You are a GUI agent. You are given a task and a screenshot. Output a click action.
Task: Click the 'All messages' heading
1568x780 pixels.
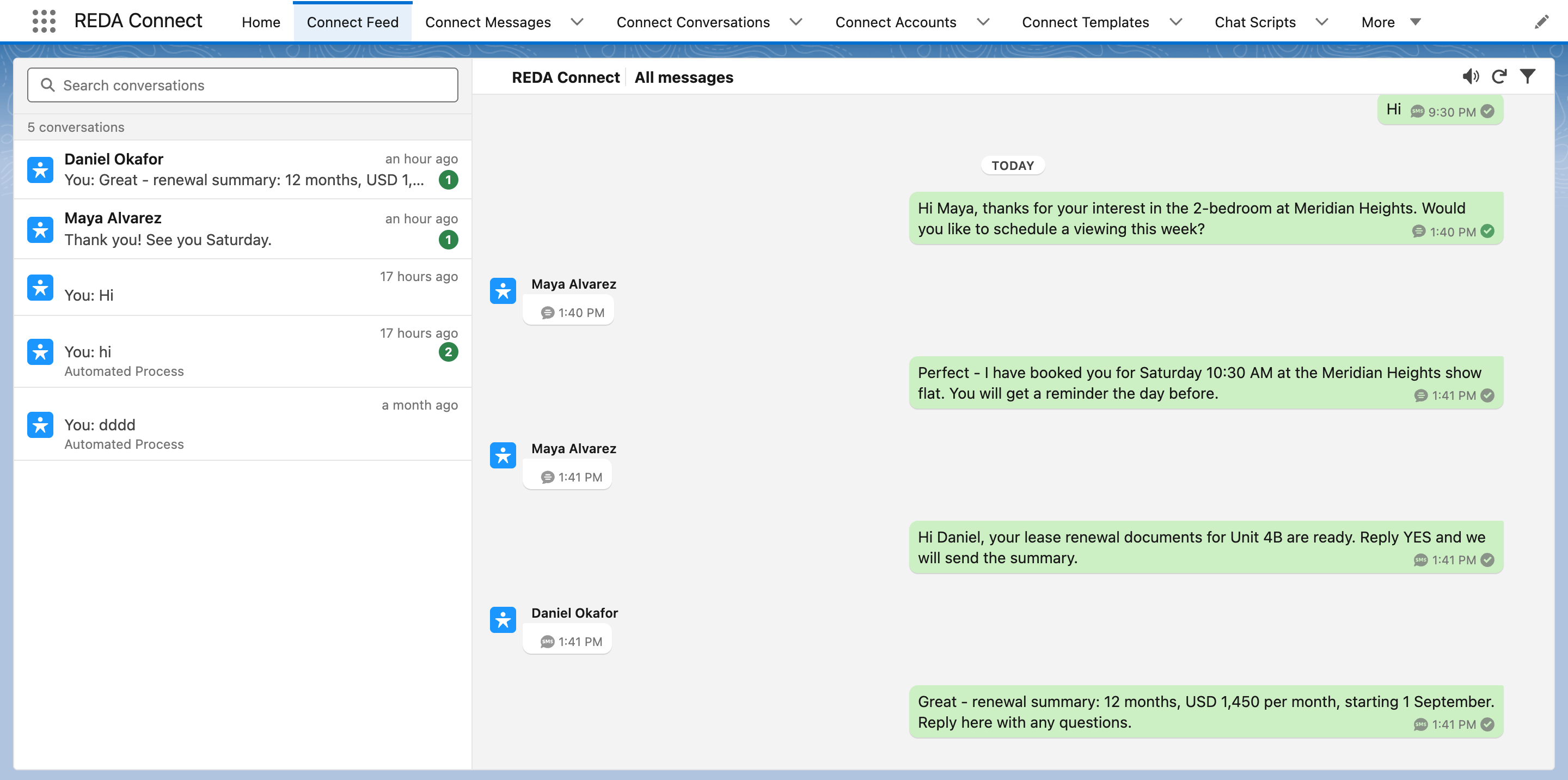[x=684, y=77]
